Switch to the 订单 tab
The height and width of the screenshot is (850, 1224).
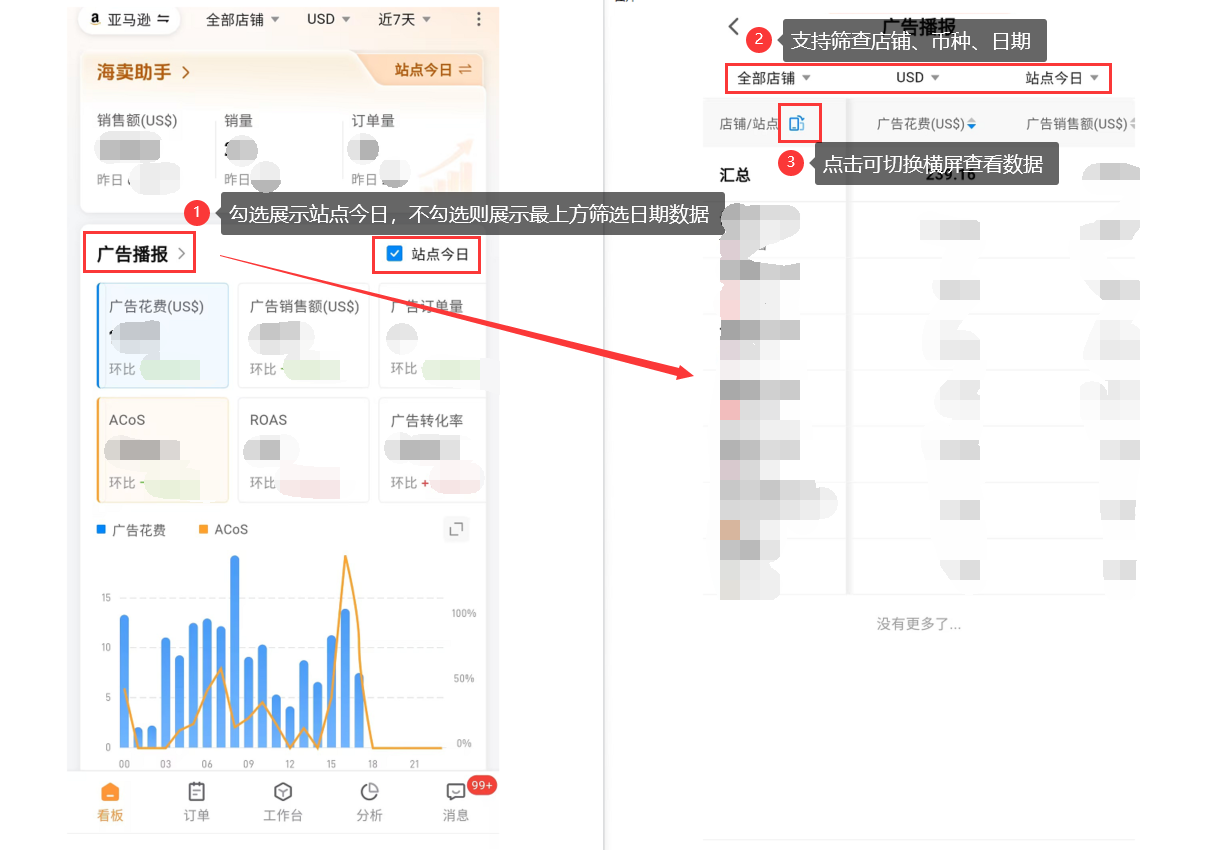(x=197, y=803)
